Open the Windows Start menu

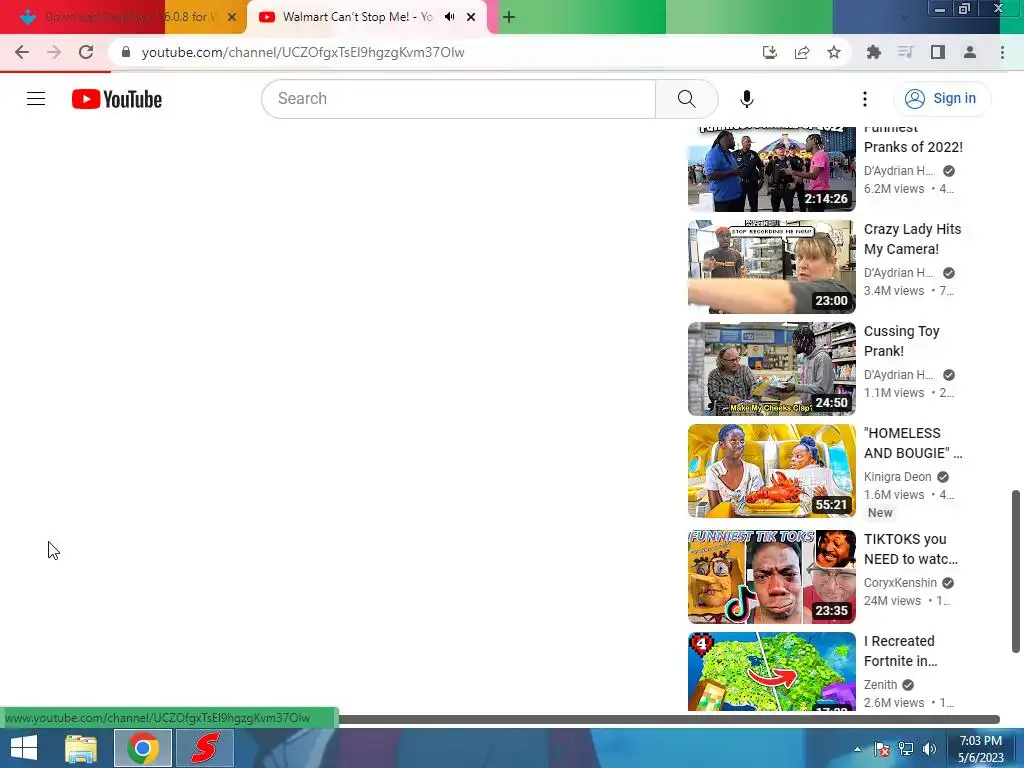pos(24,748)
